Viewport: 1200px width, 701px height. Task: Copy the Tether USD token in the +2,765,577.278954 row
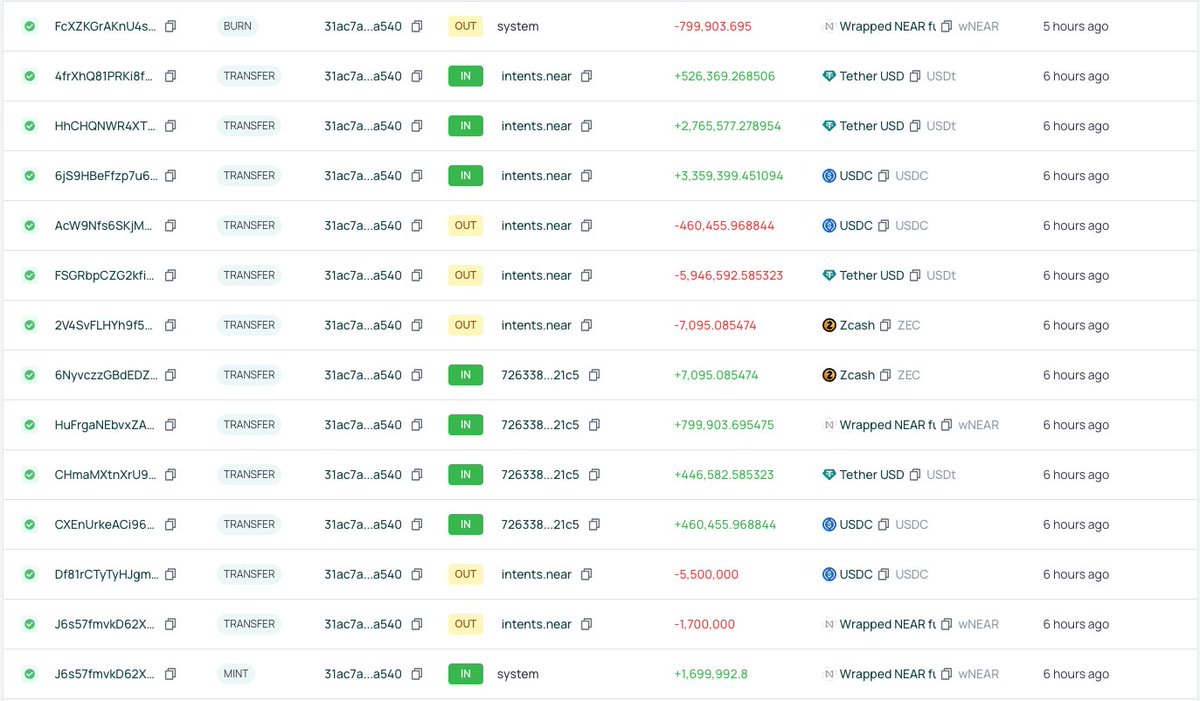tap(915, 126)
